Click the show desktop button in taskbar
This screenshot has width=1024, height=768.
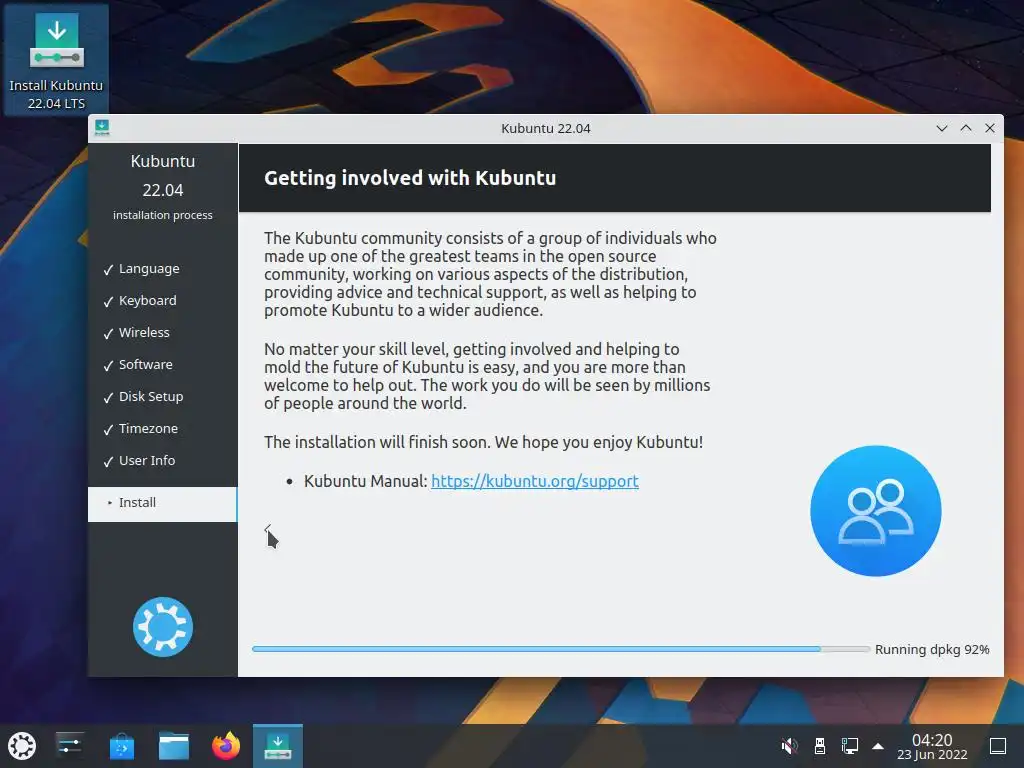click(x=998, y=746)
